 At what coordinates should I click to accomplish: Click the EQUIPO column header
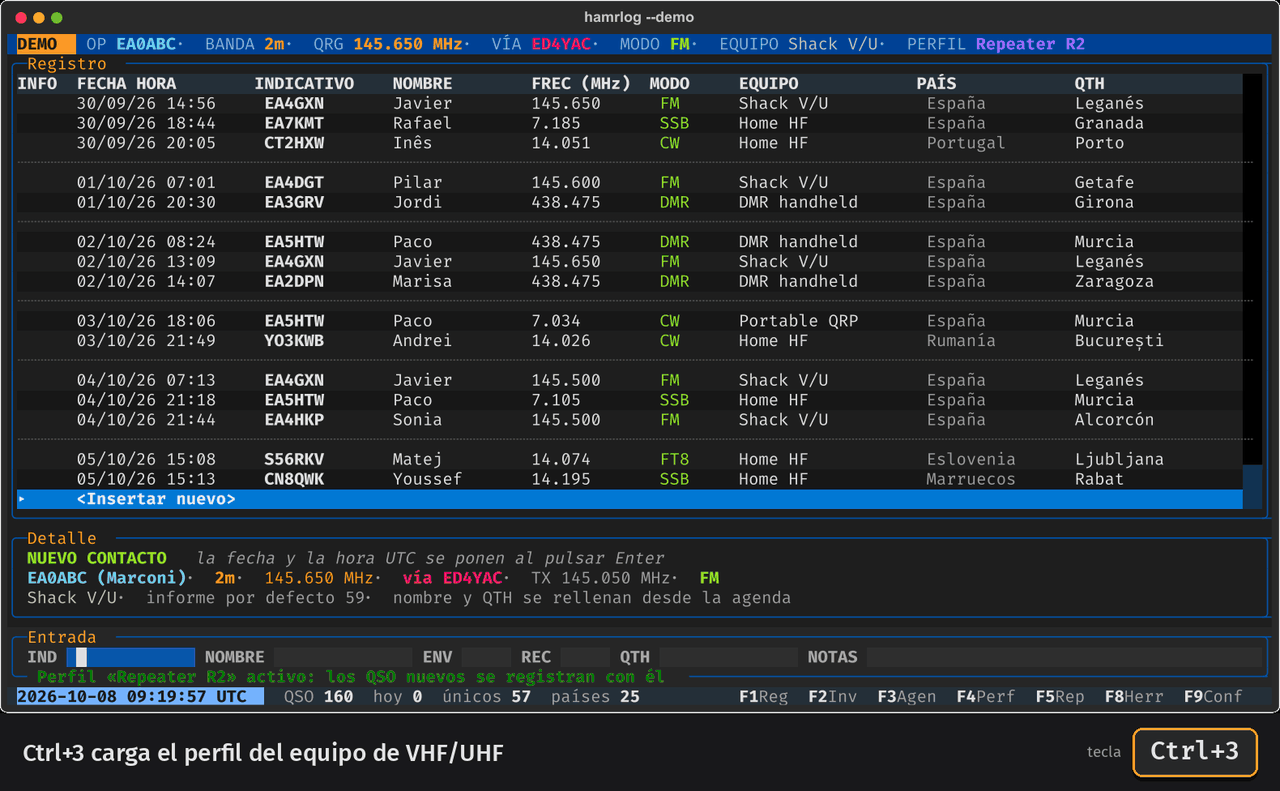[x=768, y=84]
